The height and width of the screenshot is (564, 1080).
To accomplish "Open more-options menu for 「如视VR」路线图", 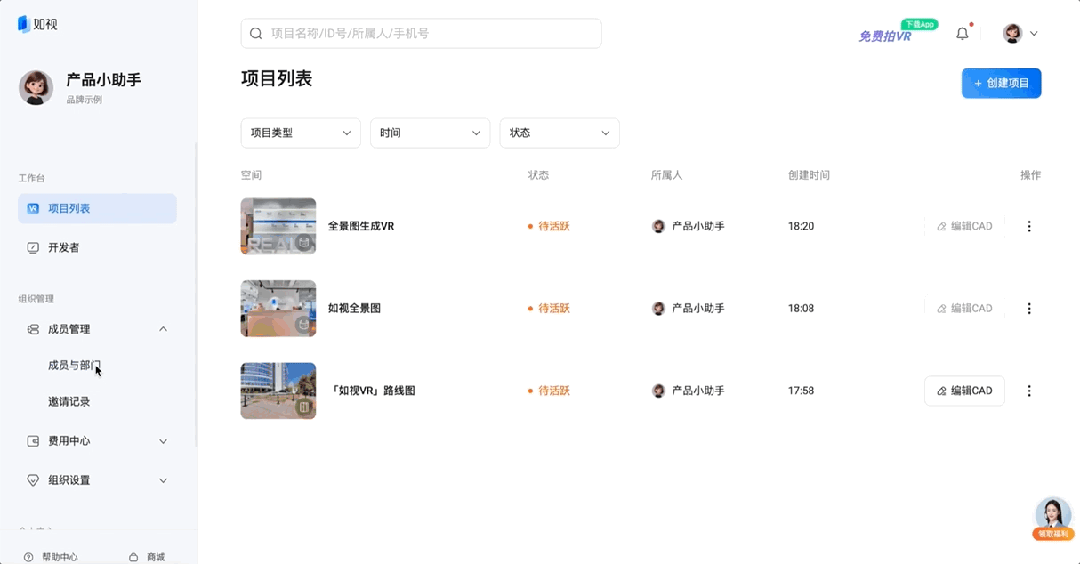I will (1029, 390).
